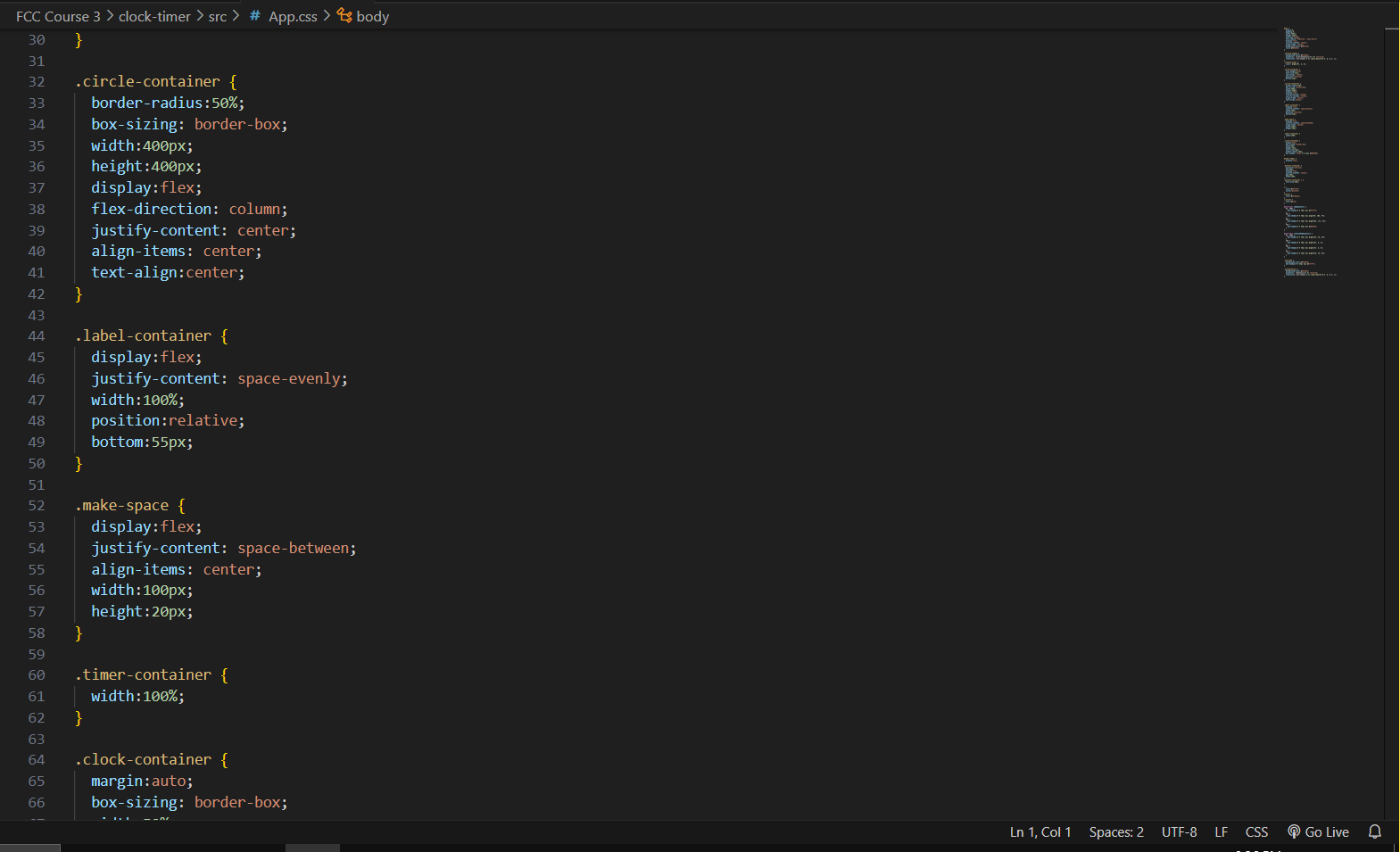The width and height of the screenshot is (1400, 852).
Task: Click the Ln 1, Col 1 cursor indicator
Action: [1040, 831]
